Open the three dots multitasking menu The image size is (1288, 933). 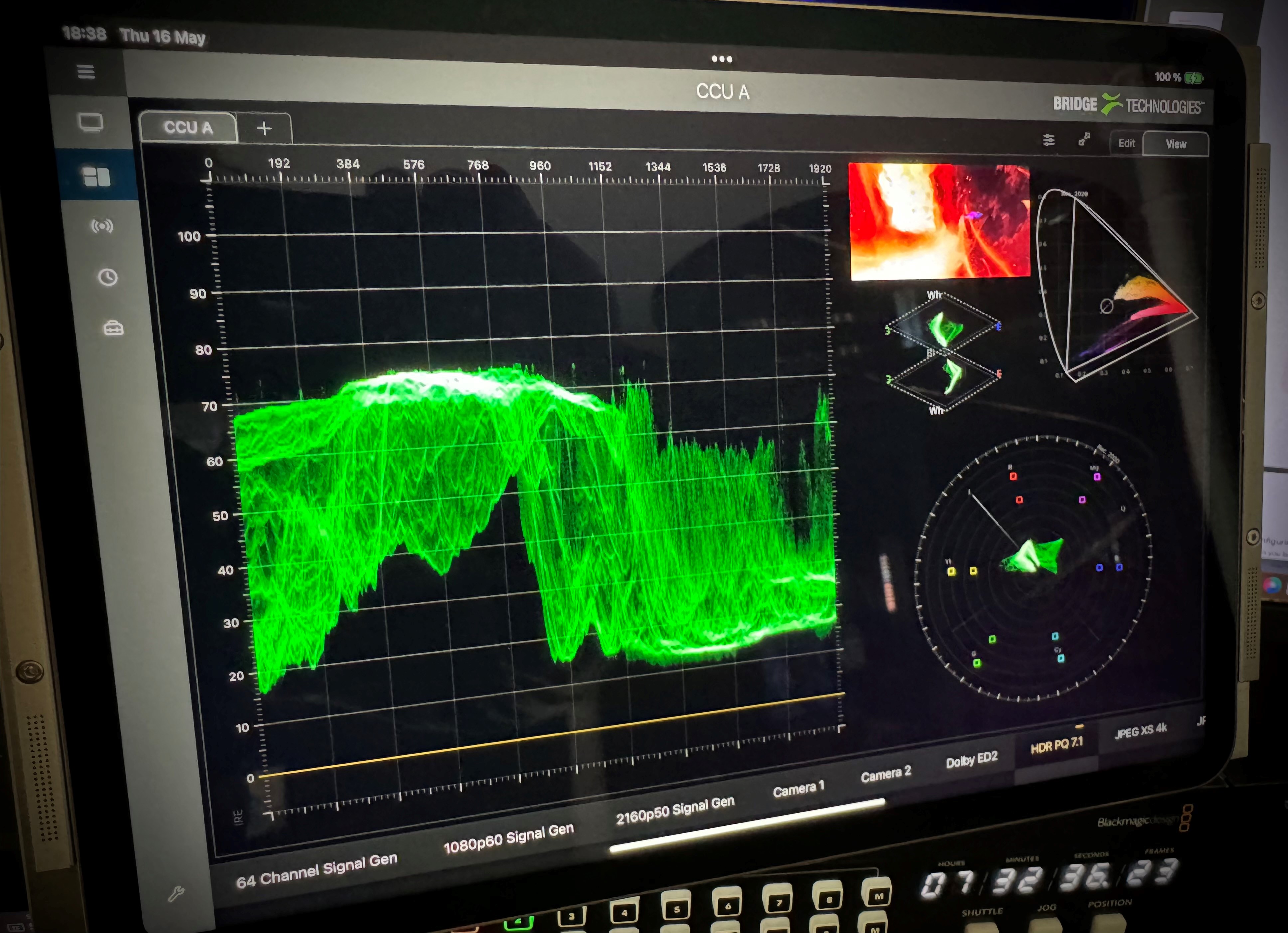tap(721, 59)
